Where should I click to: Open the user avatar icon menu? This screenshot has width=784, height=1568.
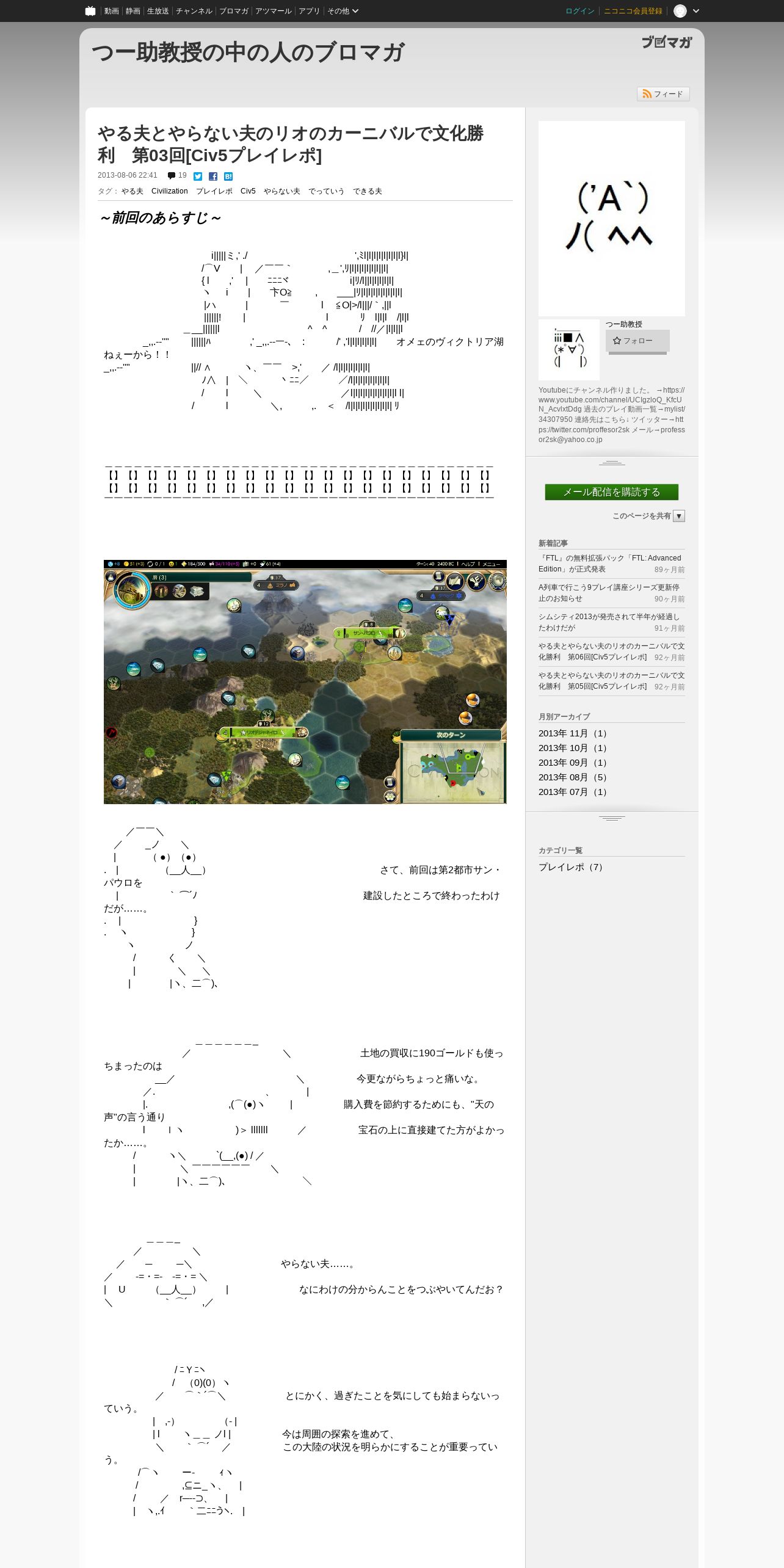click(x=680, y=11)
